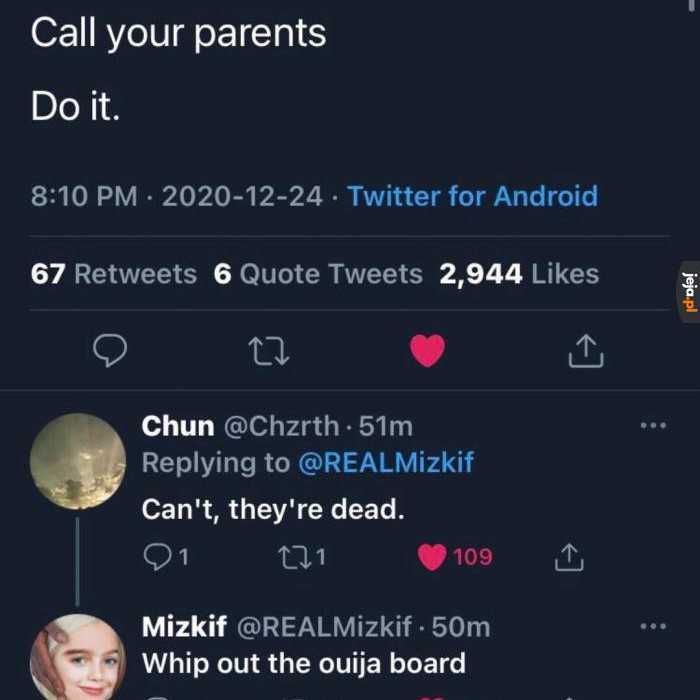
Task: Unlike the main tweet heart
Action: click(x=428, y=349)
